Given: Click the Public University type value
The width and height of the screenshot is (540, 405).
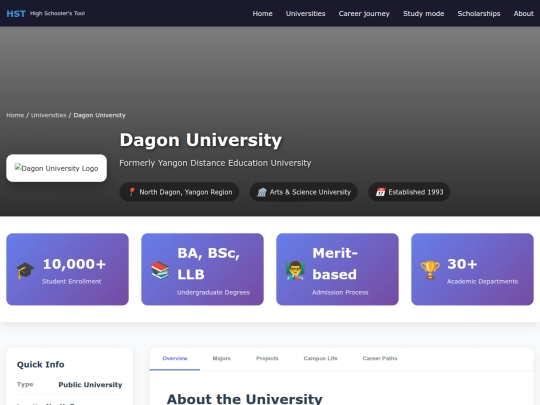Looking at the screenshot, I should 90,385.
